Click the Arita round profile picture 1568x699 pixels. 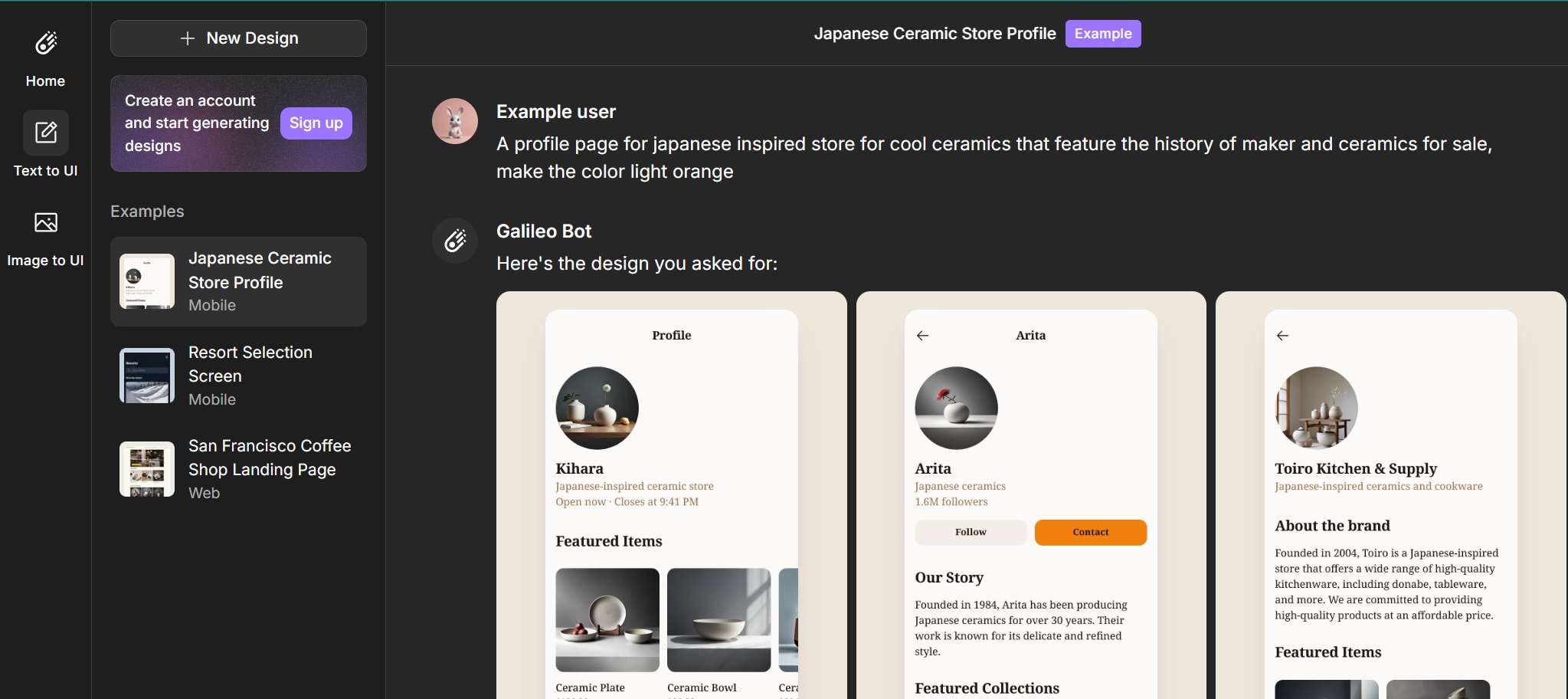coord(956,408)
